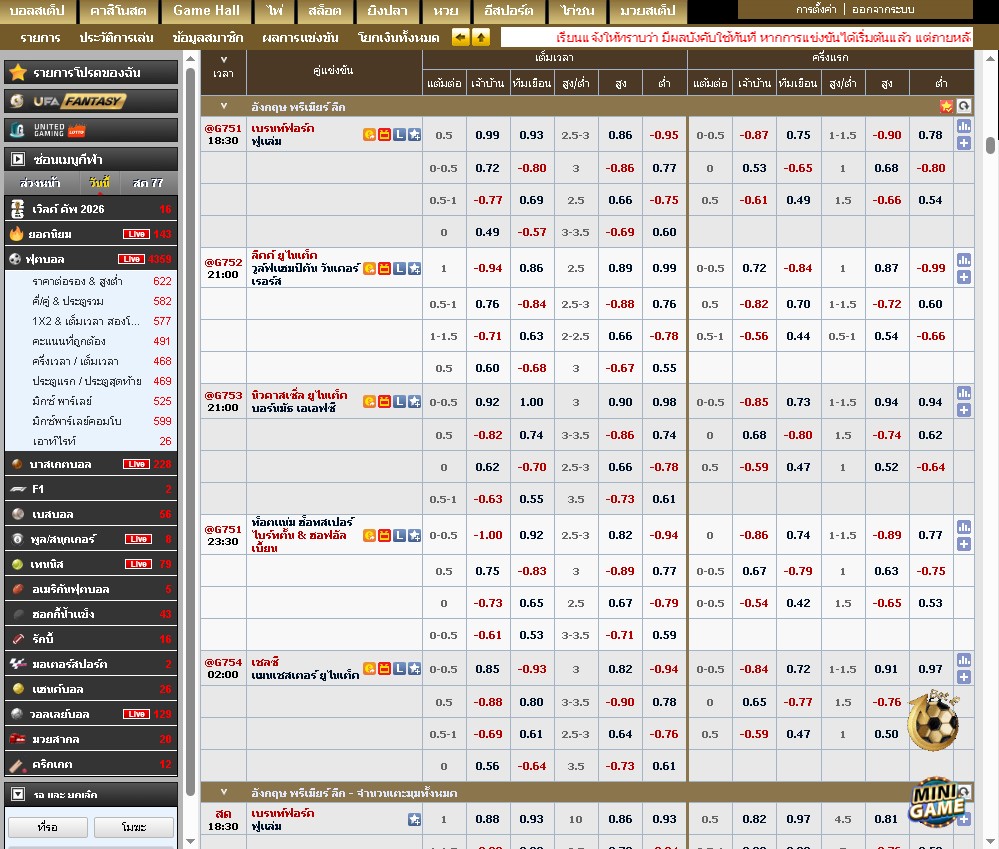Open the statistics chart icon for the Brentford G751 match

coord(964,126)
